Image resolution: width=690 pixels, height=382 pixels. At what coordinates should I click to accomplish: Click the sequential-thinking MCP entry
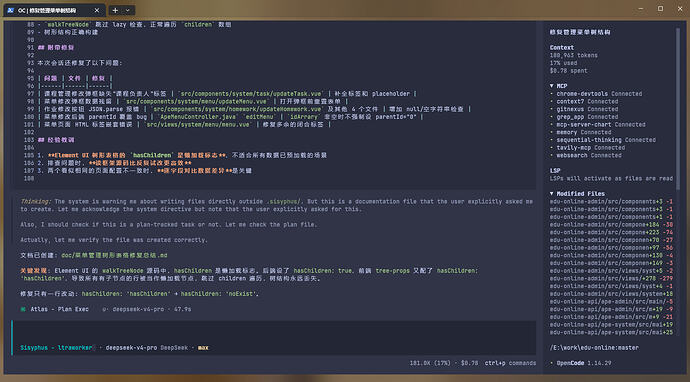(603, 140)
